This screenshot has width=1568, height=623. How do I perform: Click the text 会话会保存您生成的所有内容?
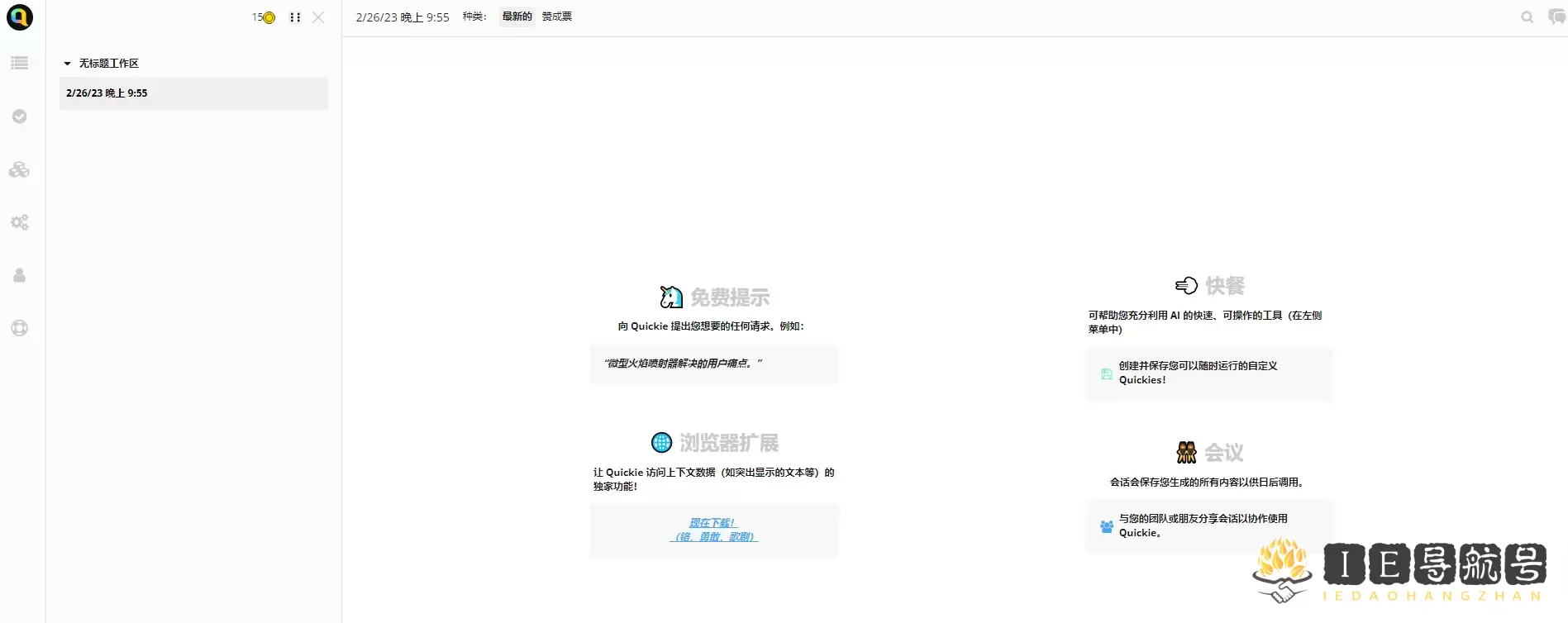coord(1207,483)
